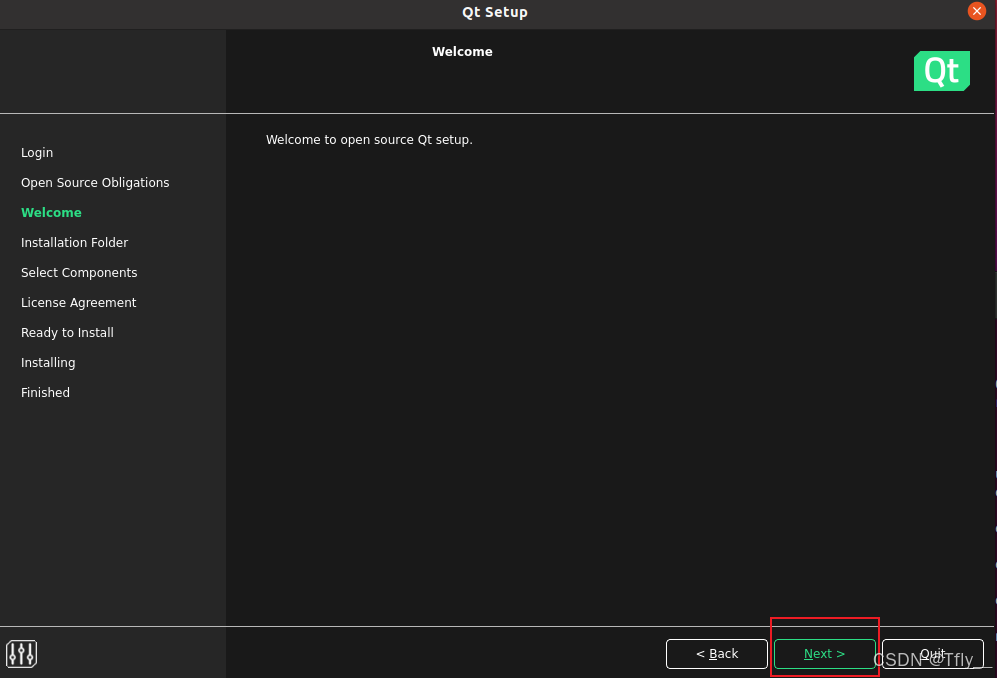Image resolution: width=997 pixels, height=678 pixels.
Task: Select the Finished step
Action: [x=46, y=392]
